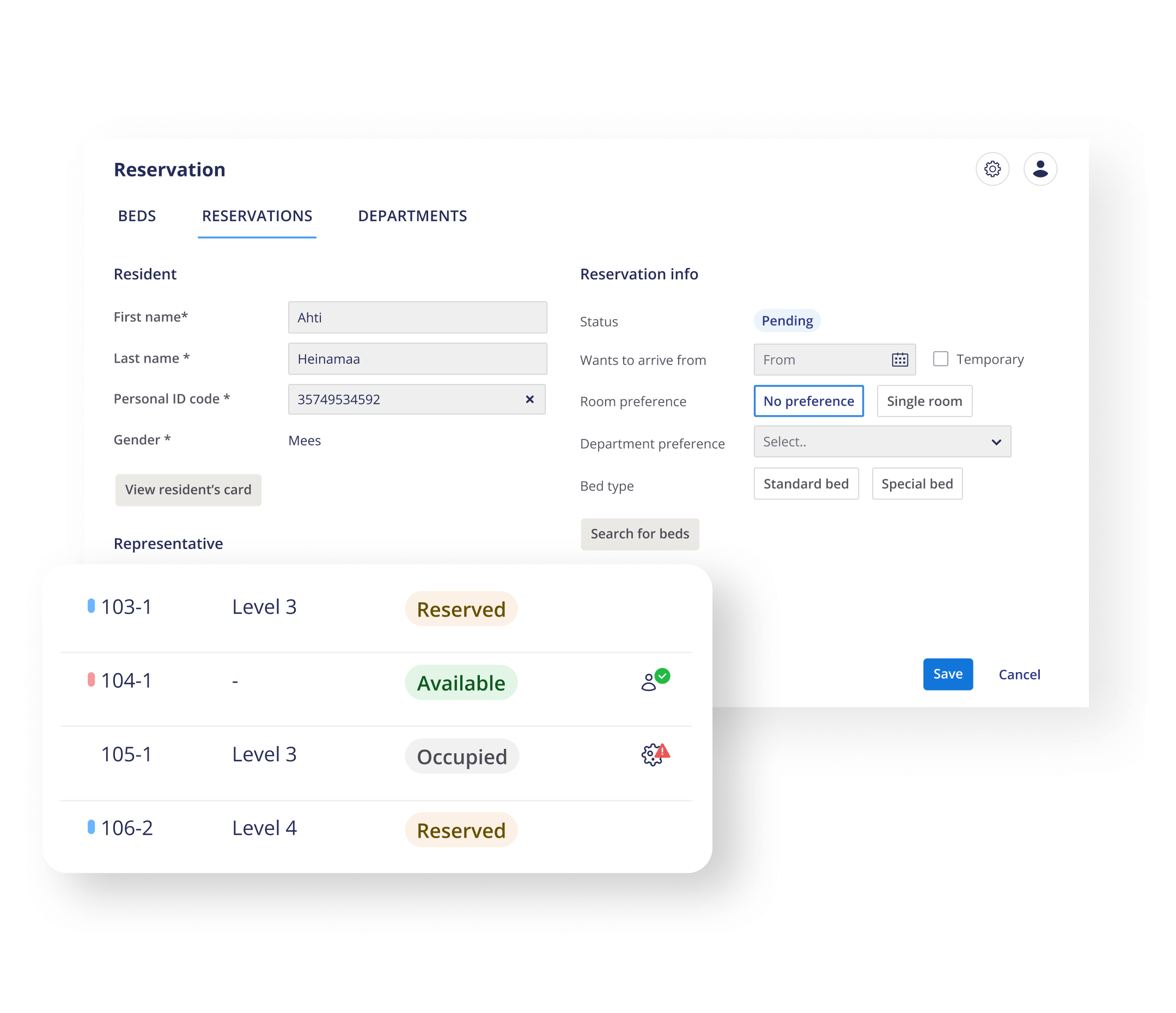The image size is (1176, 1013).
Task: Open the user profile icon
Action: tap(1039, 169)
